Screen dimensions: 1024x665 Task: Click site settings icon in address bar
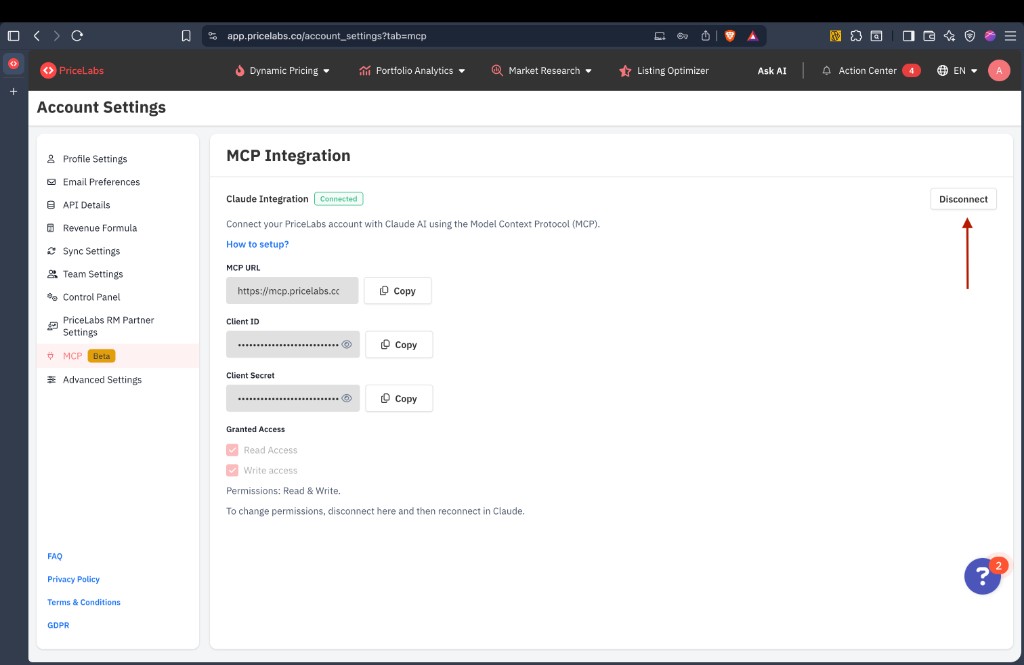pos(213,36)
